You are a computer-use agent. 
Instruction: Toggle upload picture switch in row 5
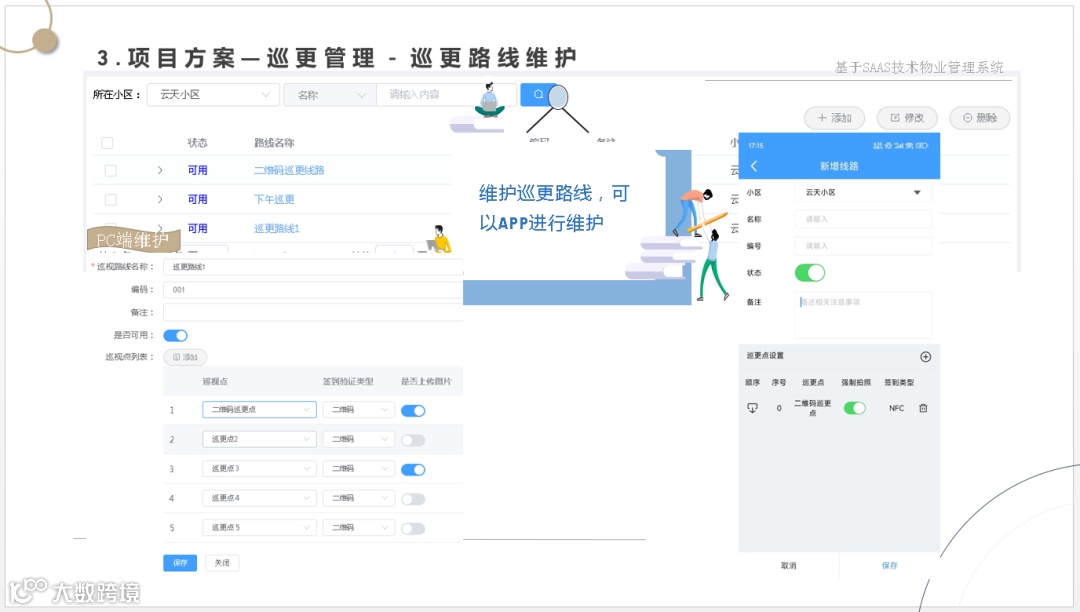coord(413,529)
